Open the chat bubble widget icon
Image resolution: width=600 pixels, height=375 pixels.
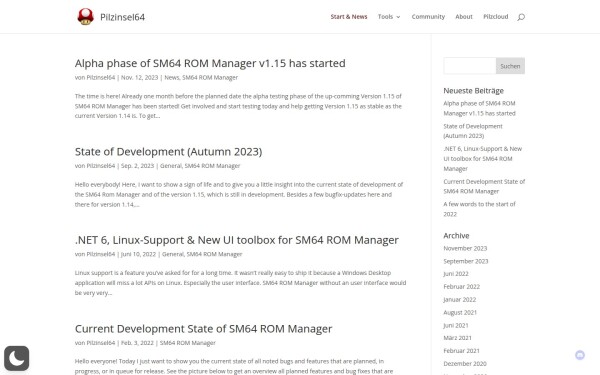(580, 355)
